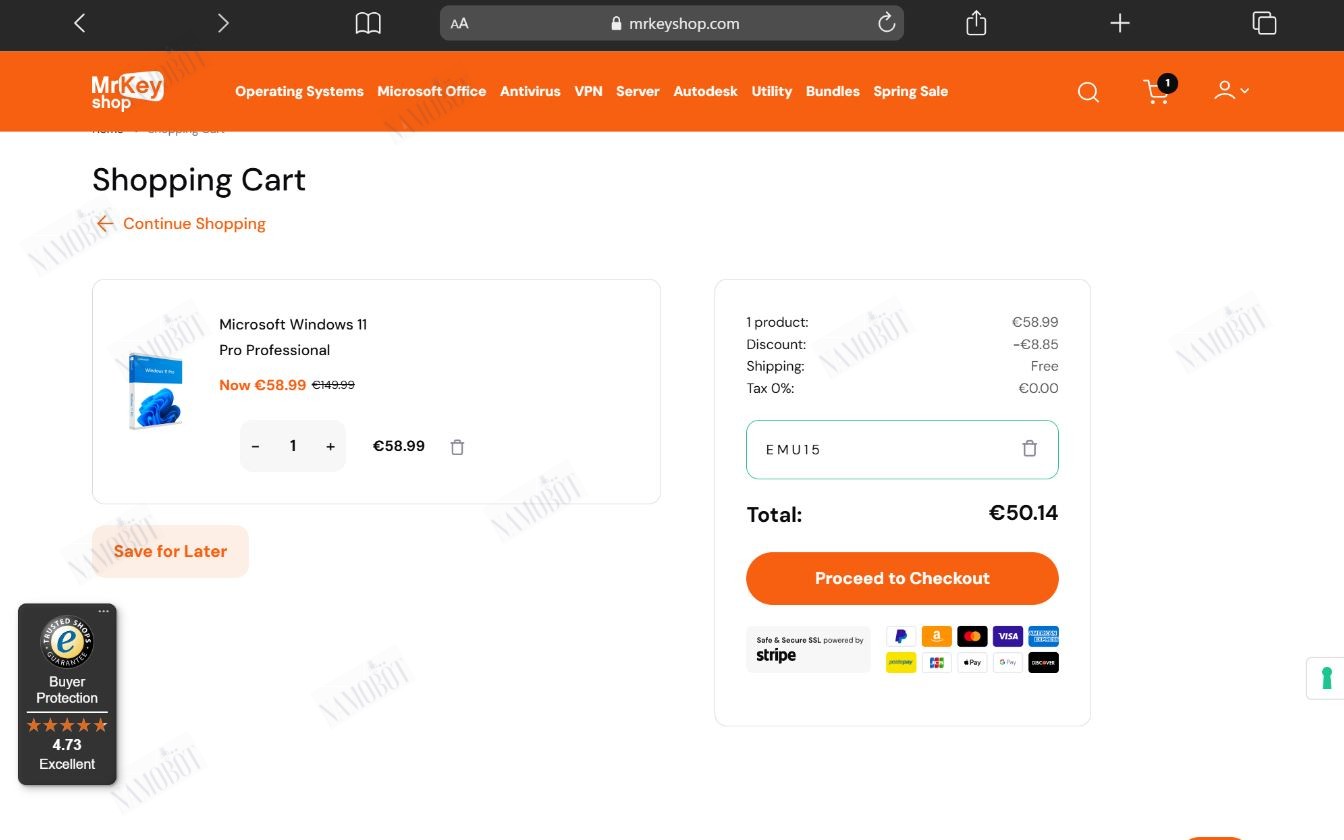Click the EMU15 coupon code field
Viewport: 1344px width, 840px height.
coord(902,449)
